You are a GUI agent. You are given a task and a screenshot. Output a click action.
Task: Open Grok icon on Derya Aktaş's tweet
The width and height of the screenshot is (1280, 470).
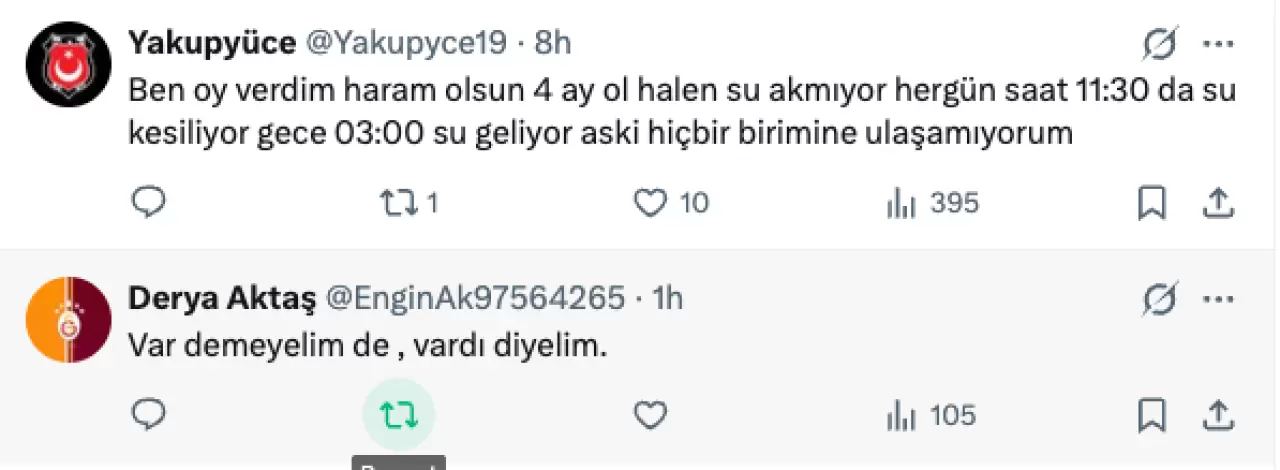[1160, 298]
